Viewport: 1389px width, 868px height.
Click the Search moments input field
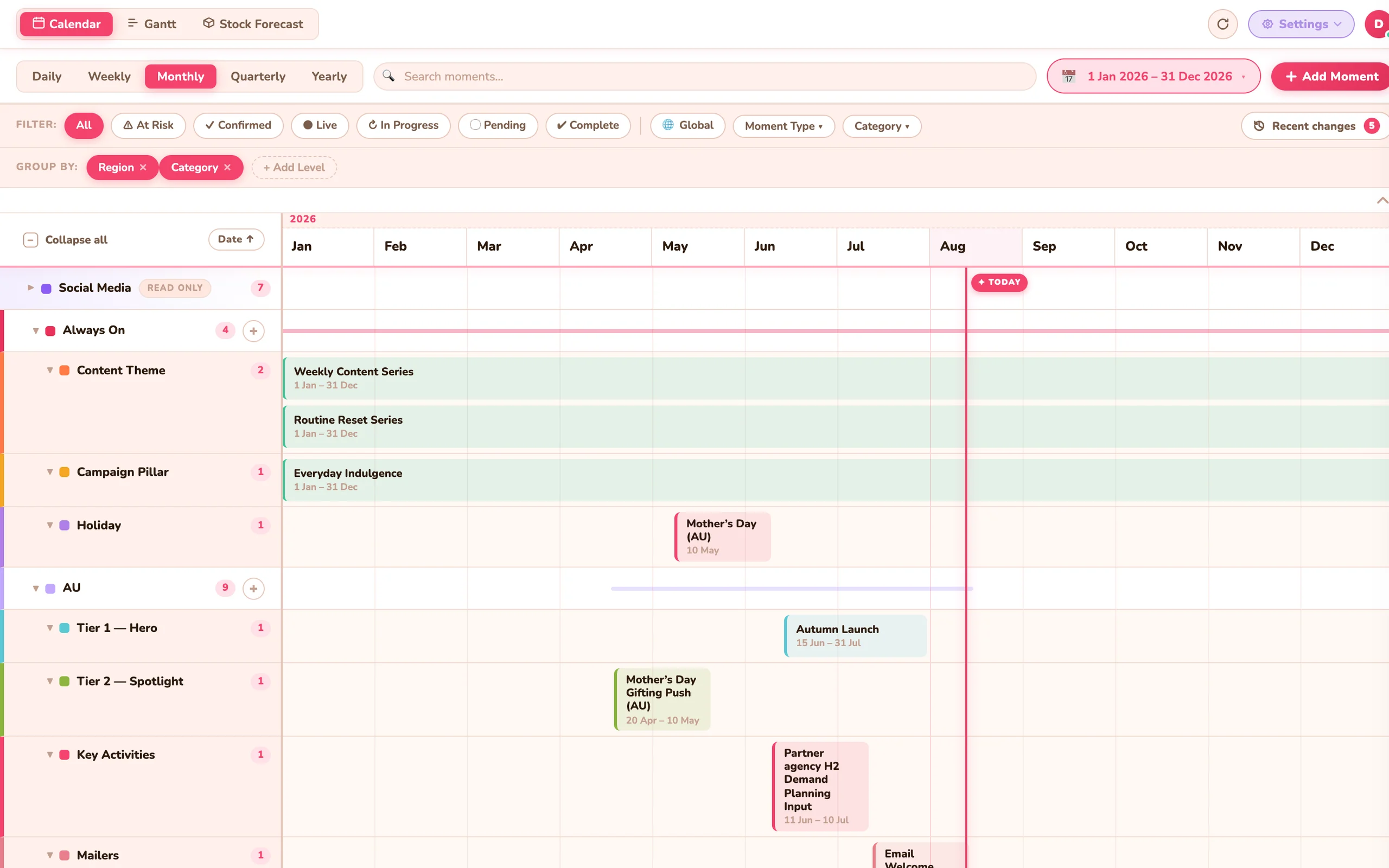pyautogui.click(x=704, y=76)
